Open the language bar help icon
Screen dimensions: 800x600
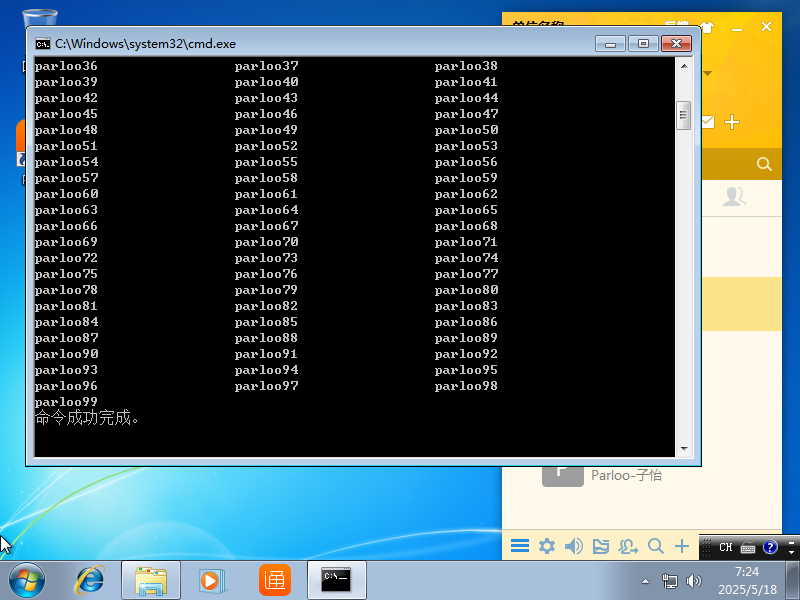770,547
